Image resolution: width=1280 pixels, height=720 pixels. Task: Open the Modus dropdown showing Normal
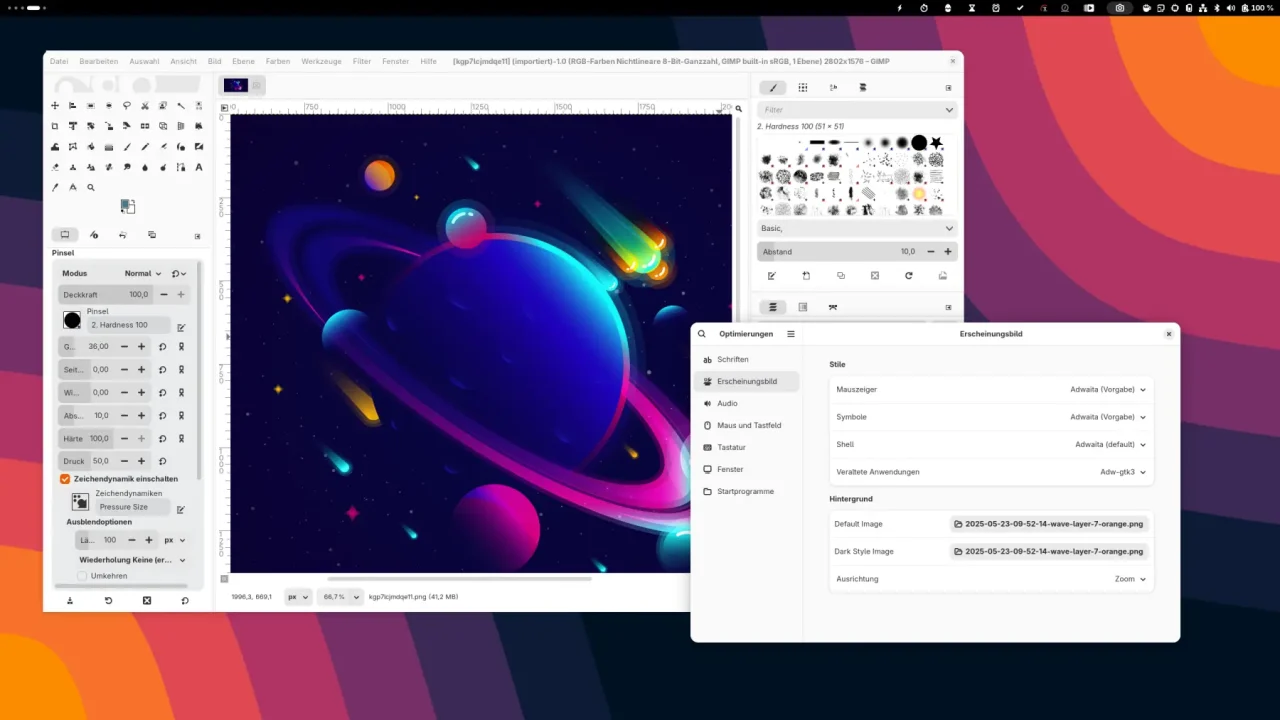(140, 273)
